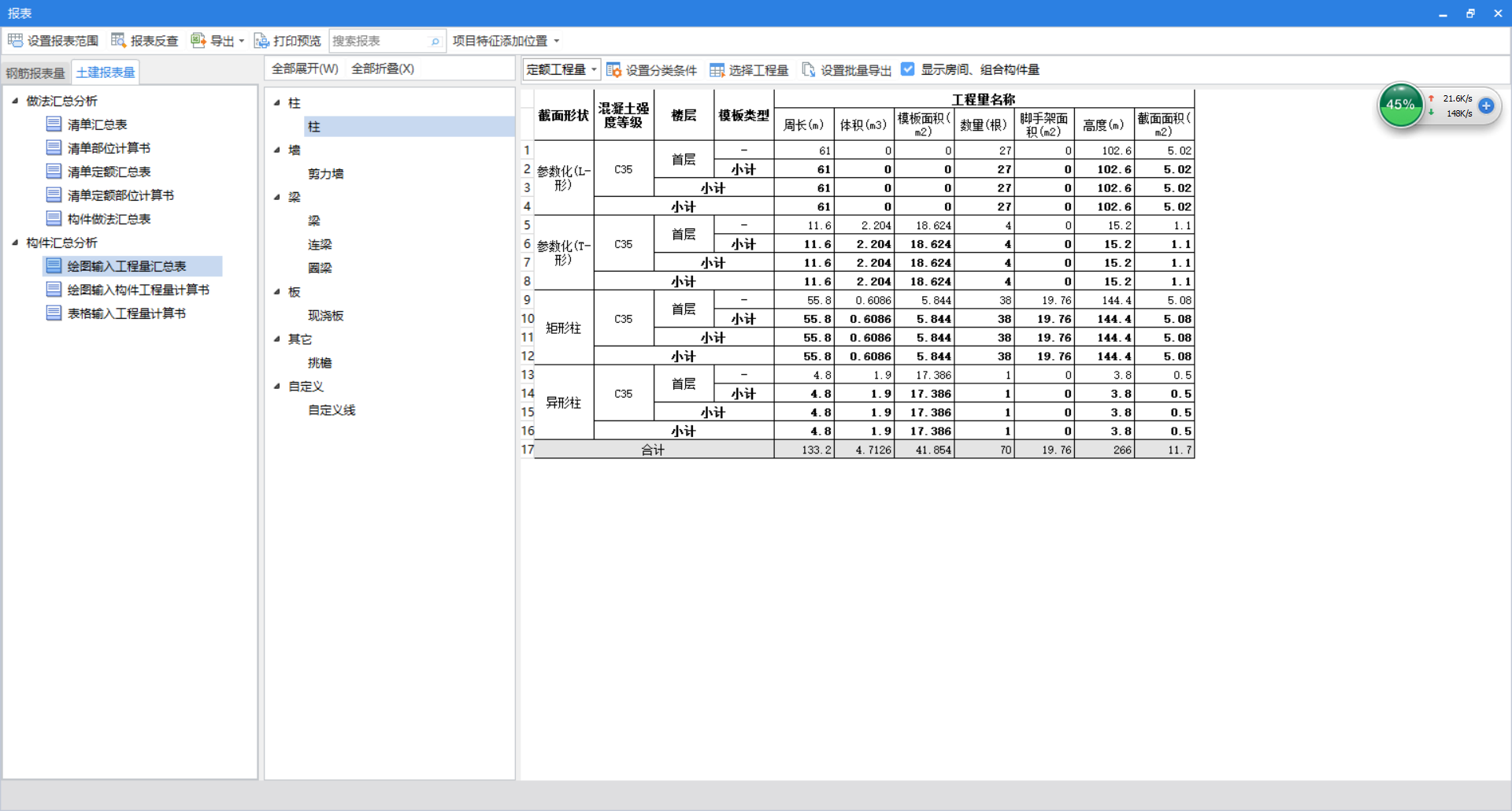The width and height of the screenshot is (1512, 811).
Task: Click total value 4.7126 cell
Action: pyautogui.click(x=864, y=450)
